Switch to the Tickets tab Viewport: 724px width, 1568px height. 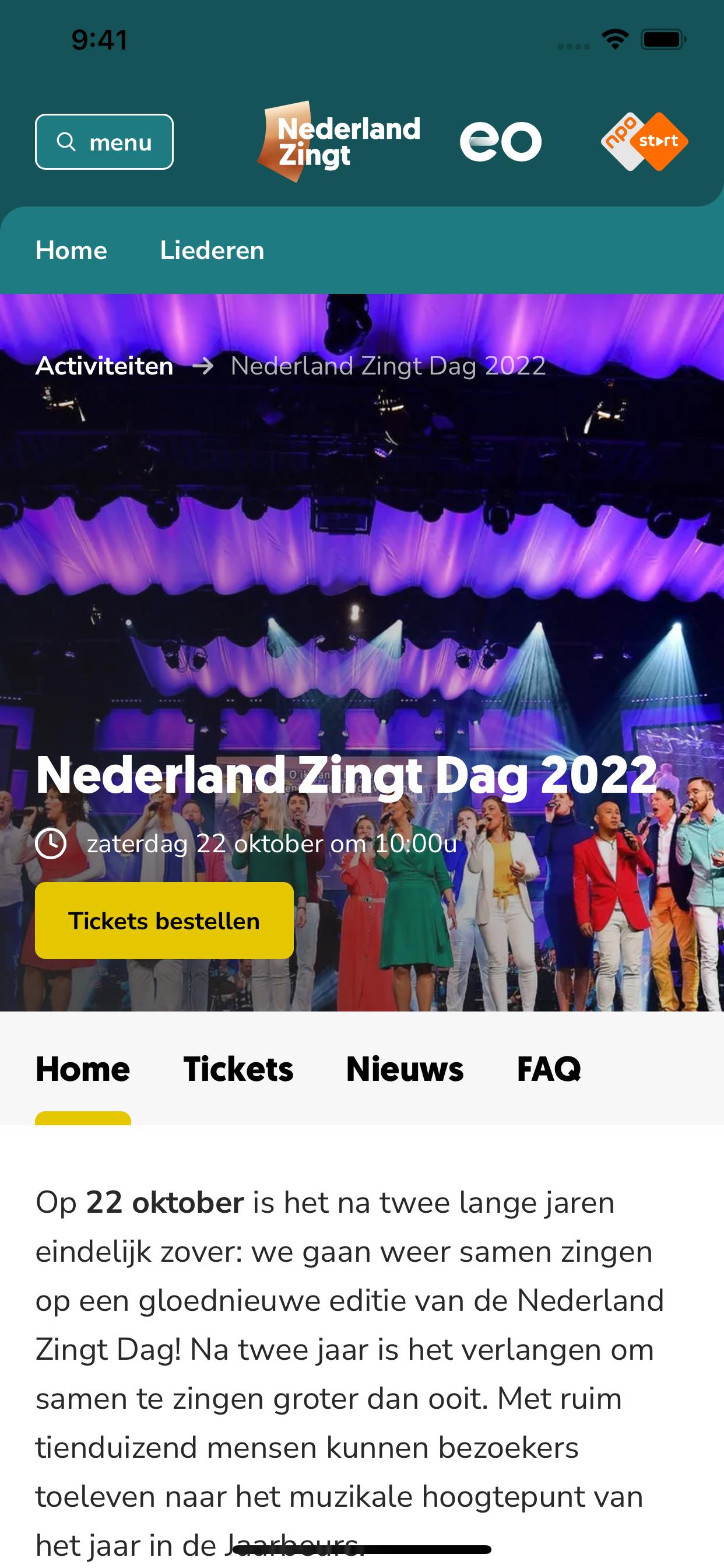[238, 1069]
